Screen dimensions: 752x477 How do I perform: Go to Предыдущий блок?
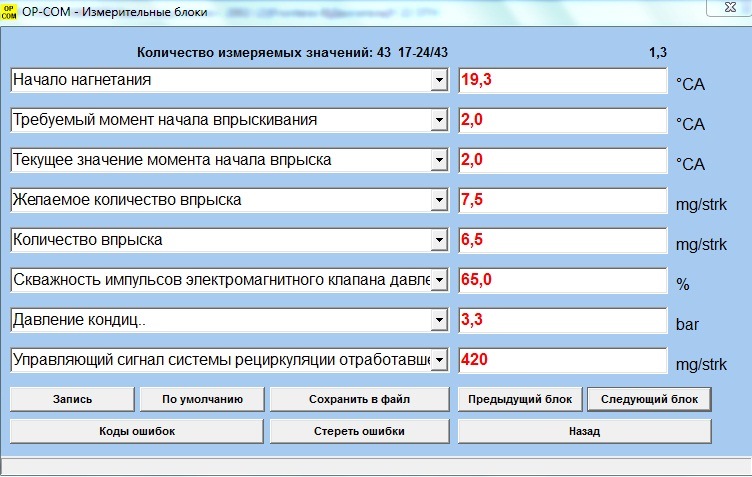[520, 399]
